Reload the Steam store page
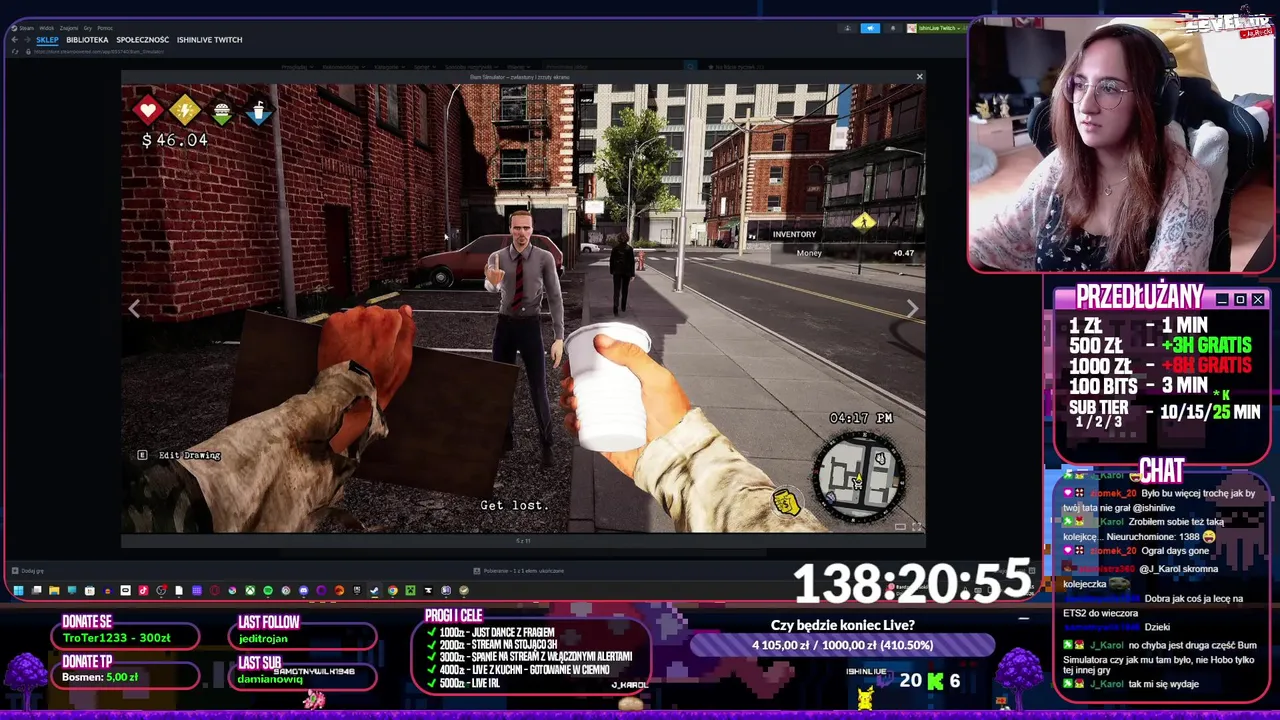 point(15,51)
